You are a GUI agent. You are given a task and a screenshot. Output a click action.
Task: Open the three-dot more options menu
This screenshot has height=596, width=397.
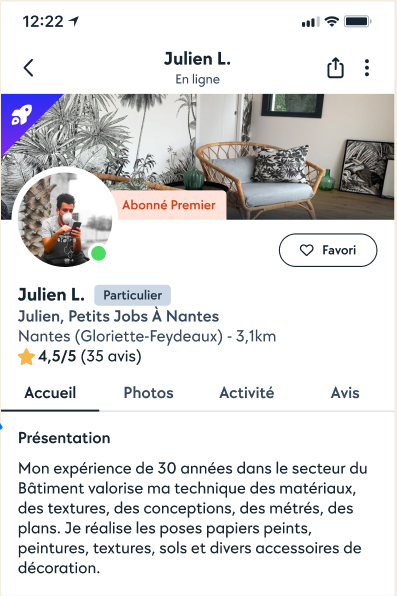tap(367, 68)
